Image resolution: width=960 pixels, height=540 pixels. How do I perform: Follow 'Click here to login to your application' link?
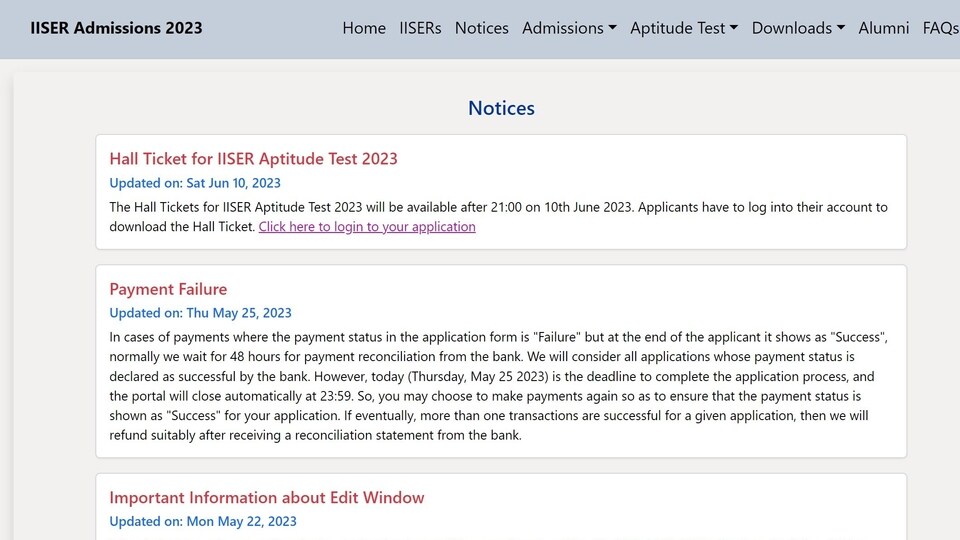[367, 227]
